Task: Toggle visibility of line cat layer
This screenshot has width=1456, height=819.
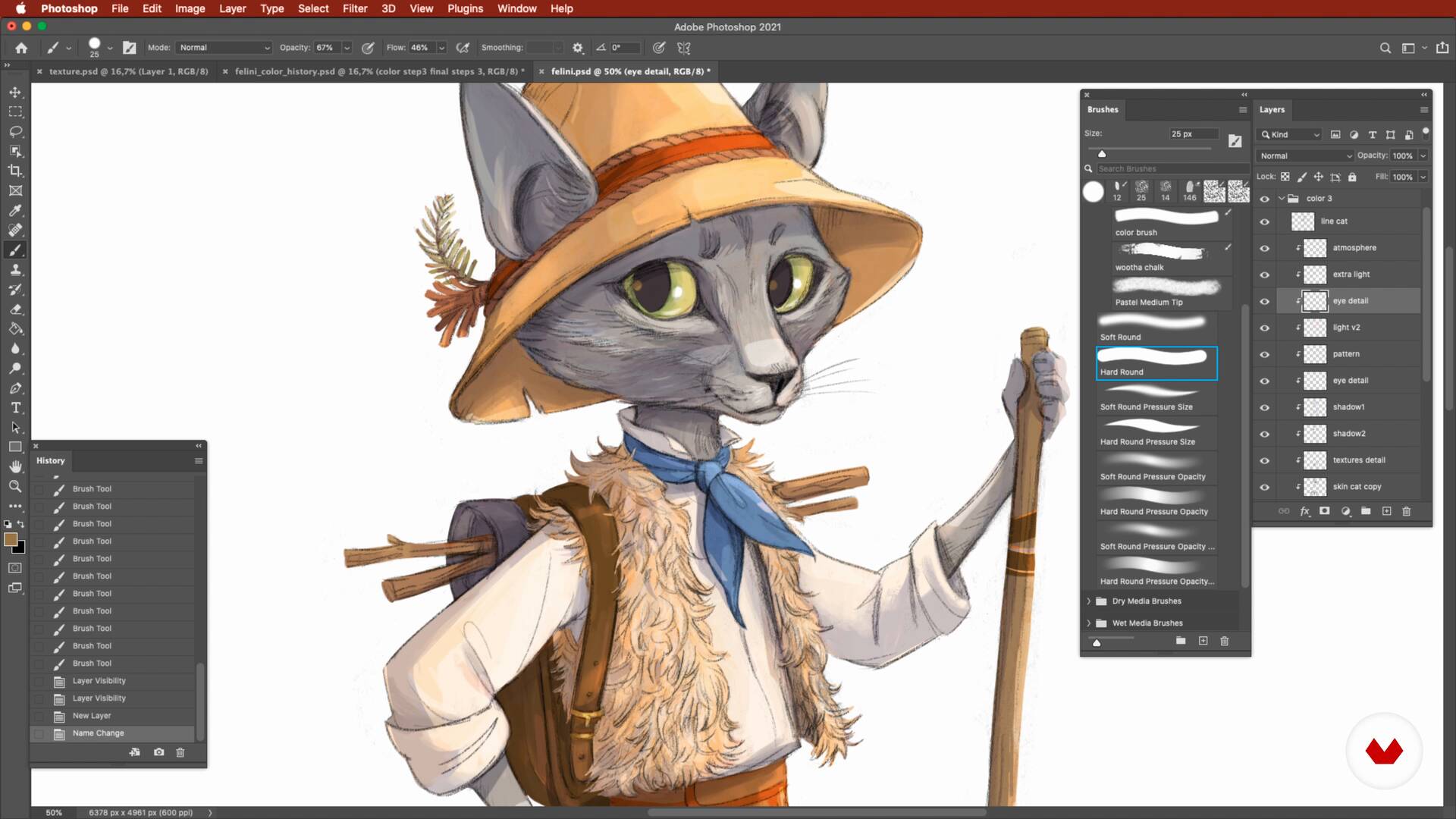Action: click(x=1264, y=221)
